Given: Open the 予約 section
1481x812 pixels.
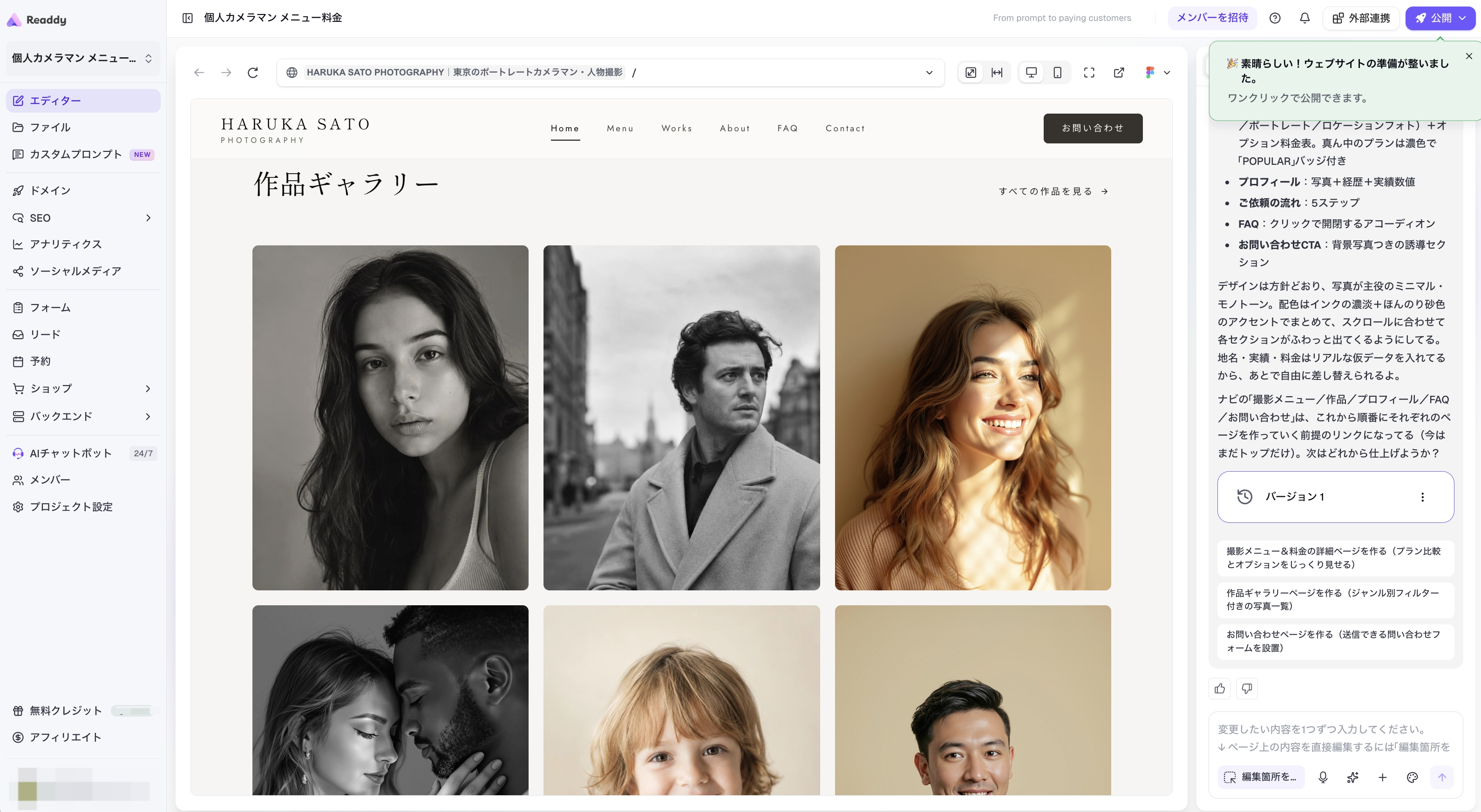Looking at the screenshot, I should click(83, 361).
